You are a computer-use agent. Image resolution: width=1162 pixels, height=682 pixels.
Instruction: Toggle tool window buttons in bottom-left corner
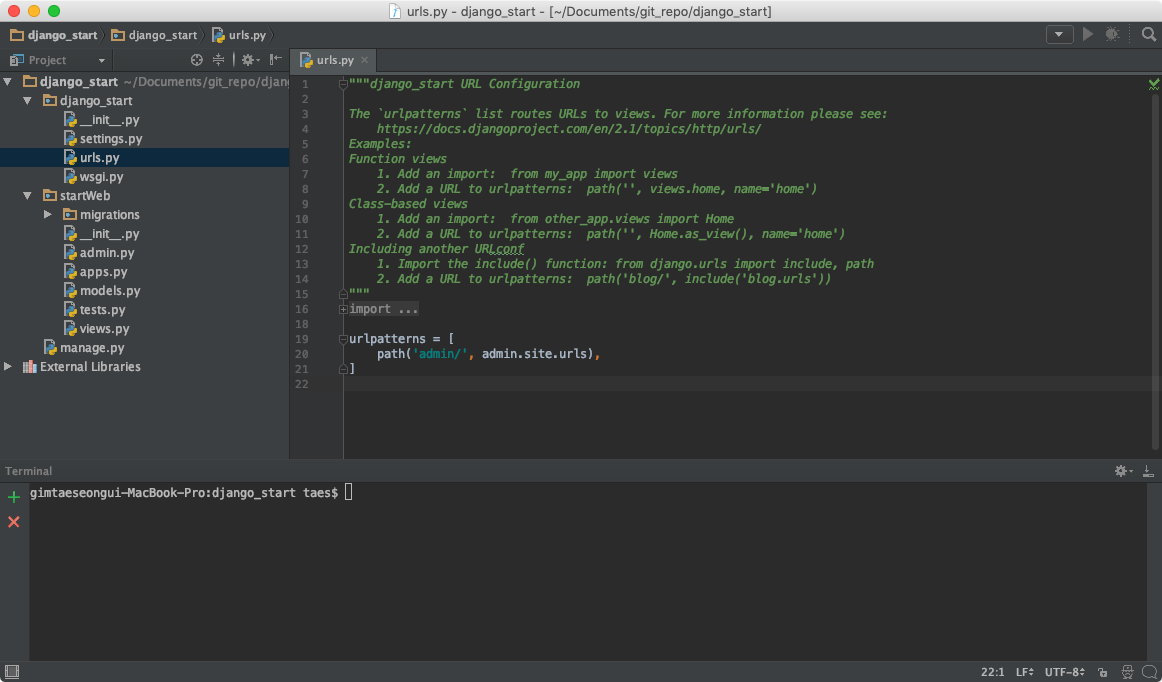pyautogui.click(x=10, y=671)
